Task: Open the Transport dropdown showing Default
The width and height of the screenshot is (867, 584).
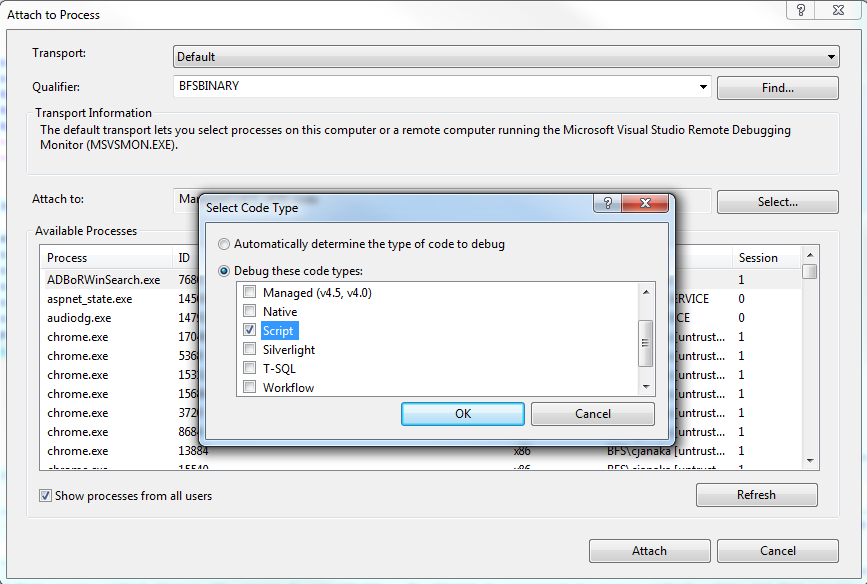Action: point(831,56)
